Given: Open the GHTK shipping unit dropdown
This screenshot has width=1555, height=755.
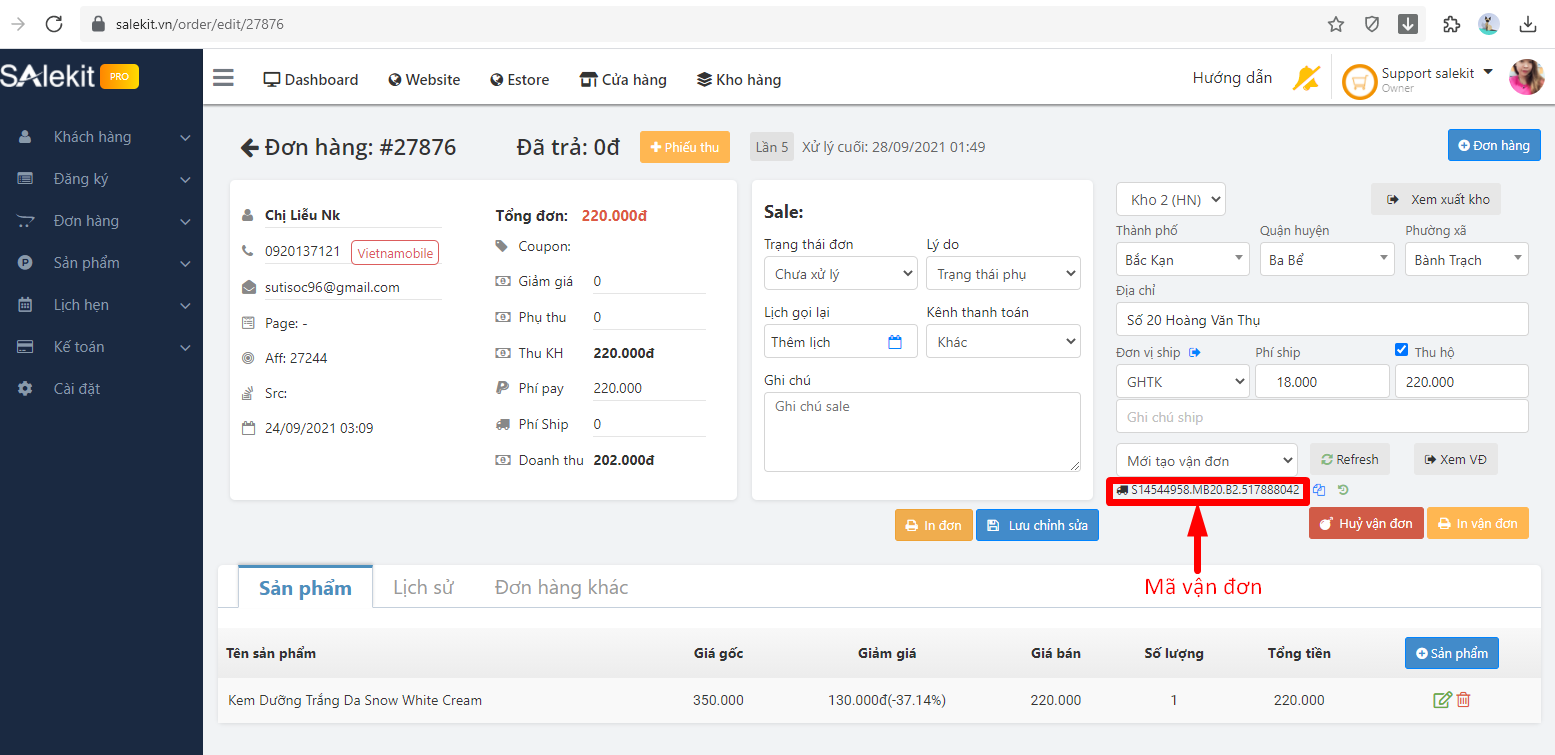Looking at the screenshot, I should pyautogui.click(x=1182, y=381).
